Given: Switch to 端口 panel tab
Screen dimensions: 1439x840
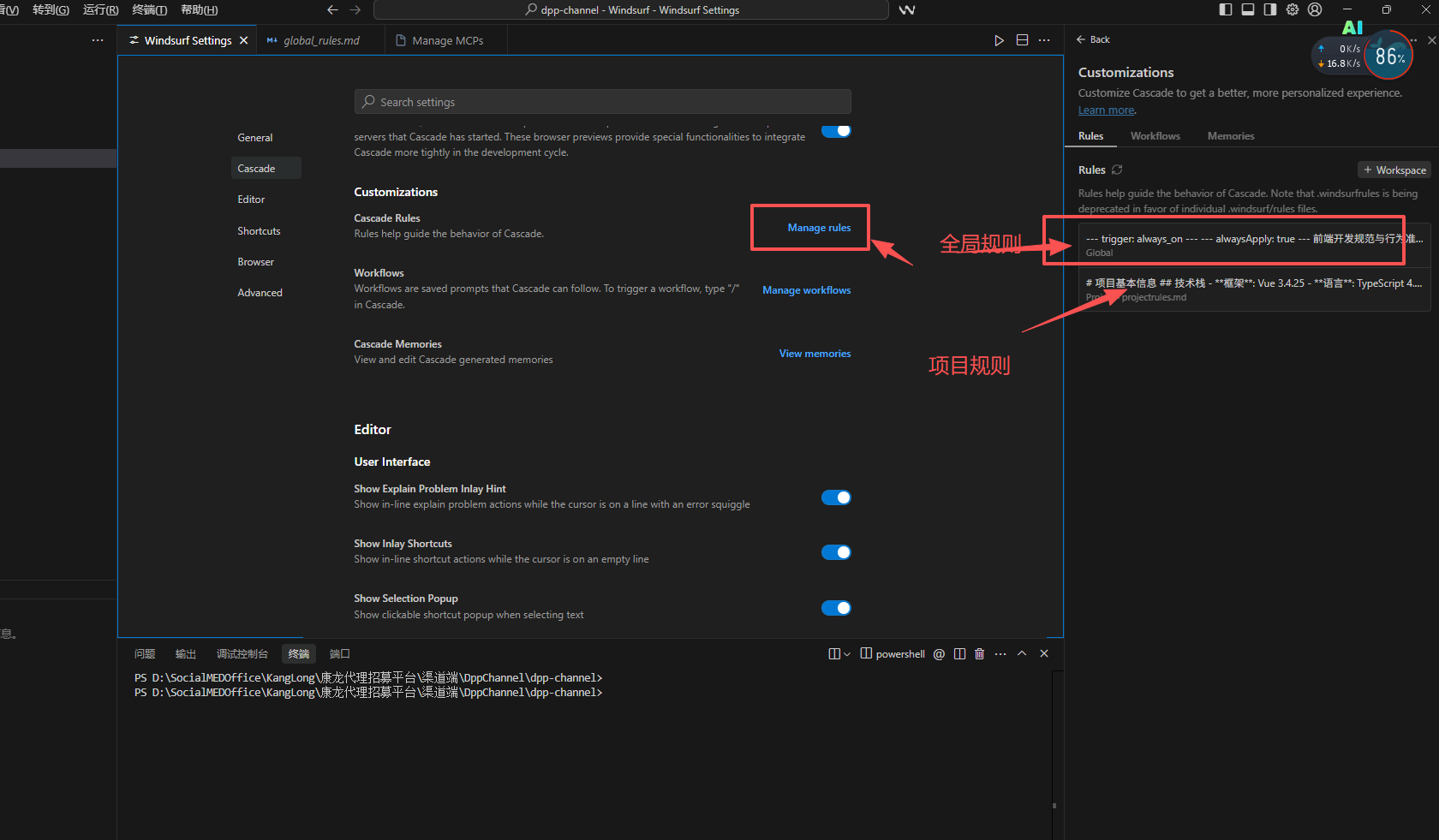Looking at the screenshot, I should 340,654.
